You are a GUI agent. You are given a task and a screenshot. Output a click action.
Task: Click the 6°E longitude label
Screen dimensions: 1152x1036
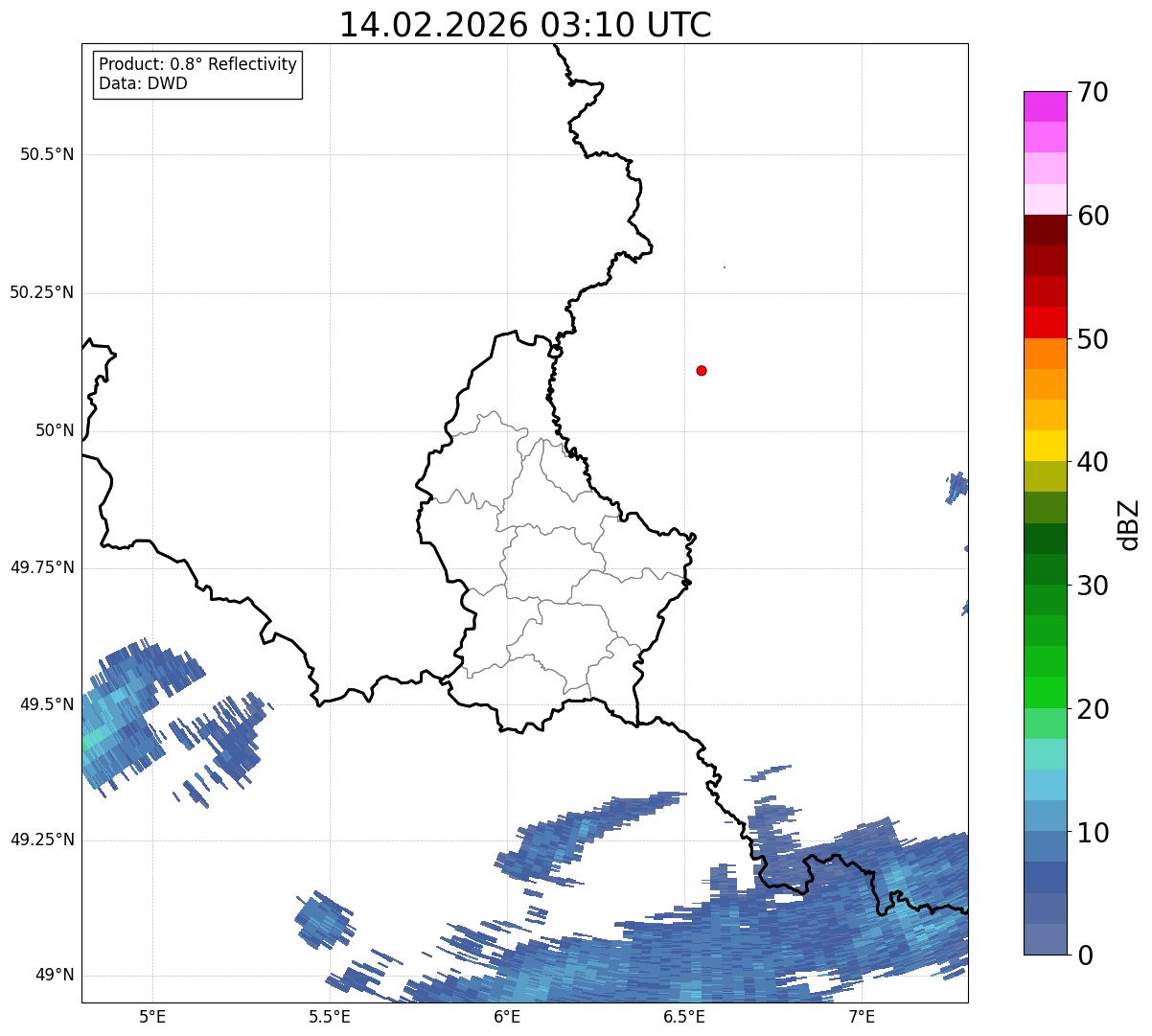click(x=508, y=1016)
